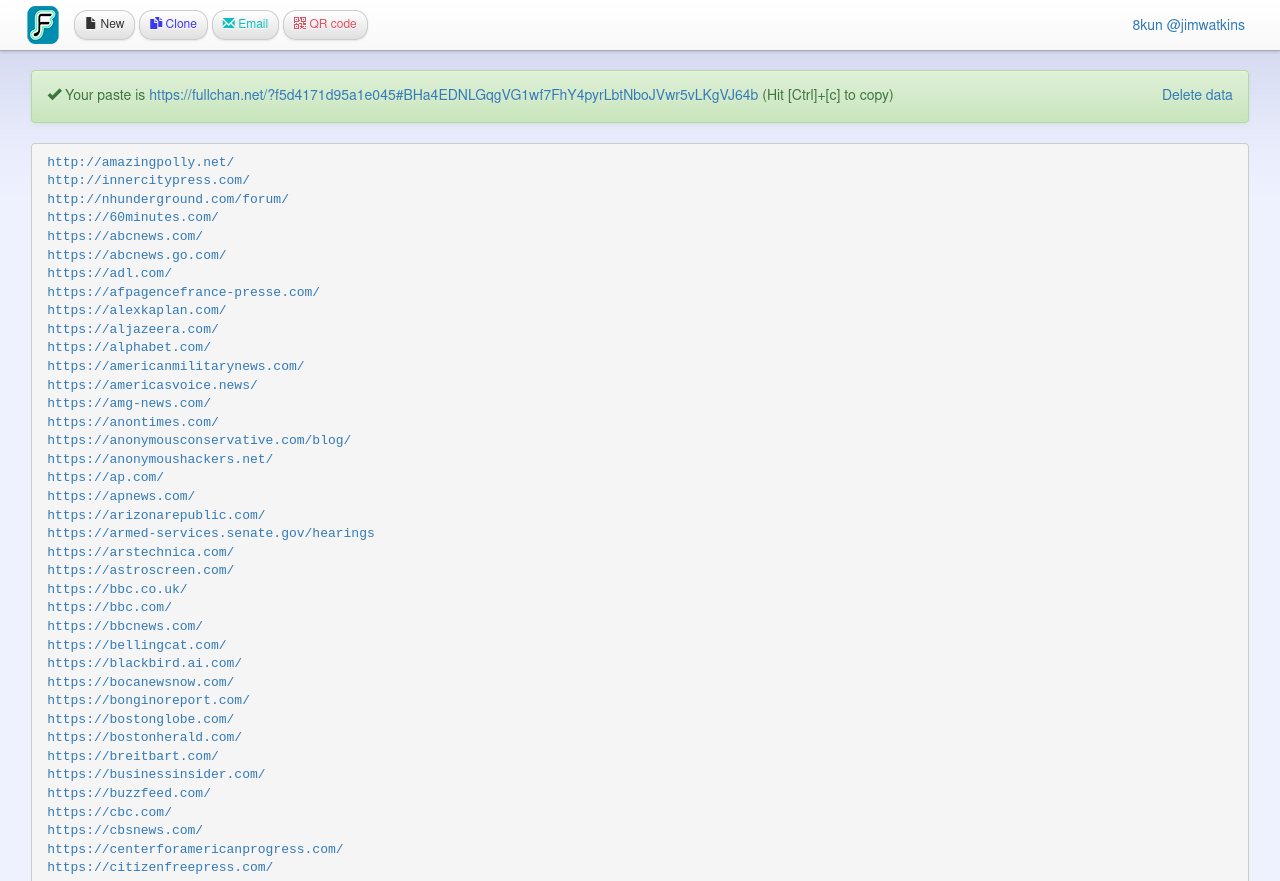Open the blackbird.ai.com link
Image resolution: width=1280 pixels, height=881 pixels.
pyautogui.click(x=145, y=663)
